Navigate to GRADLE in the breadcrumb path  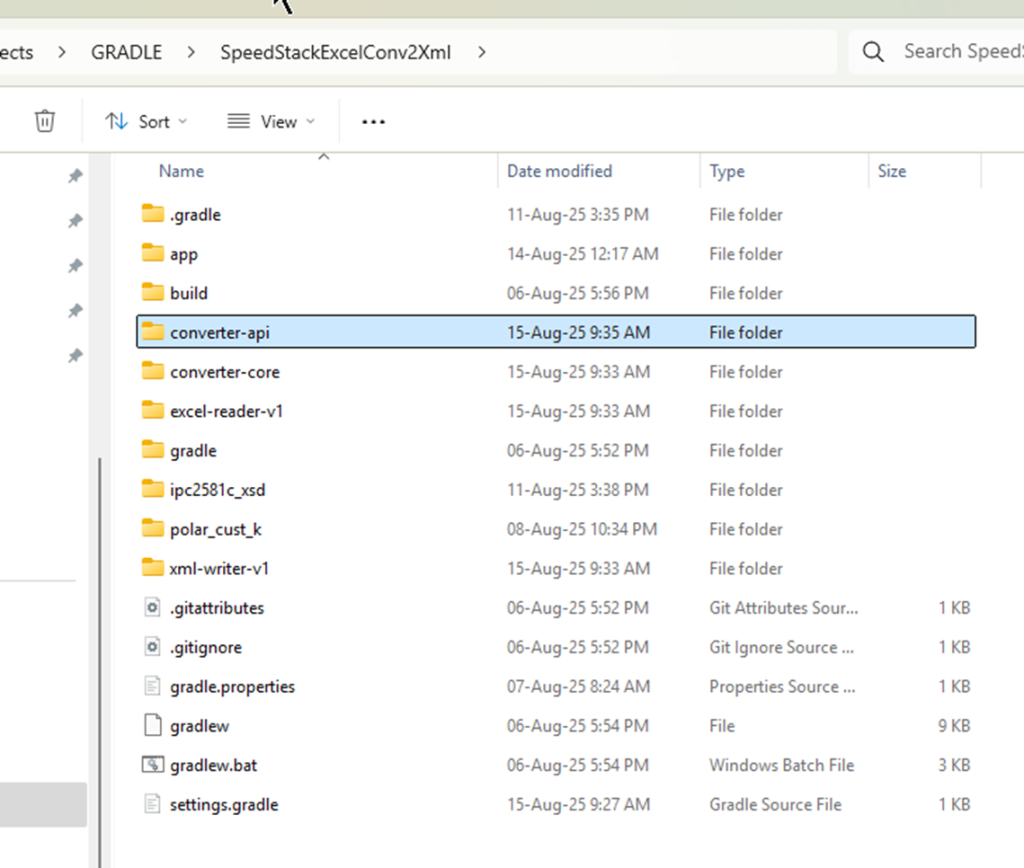(126, 52)
